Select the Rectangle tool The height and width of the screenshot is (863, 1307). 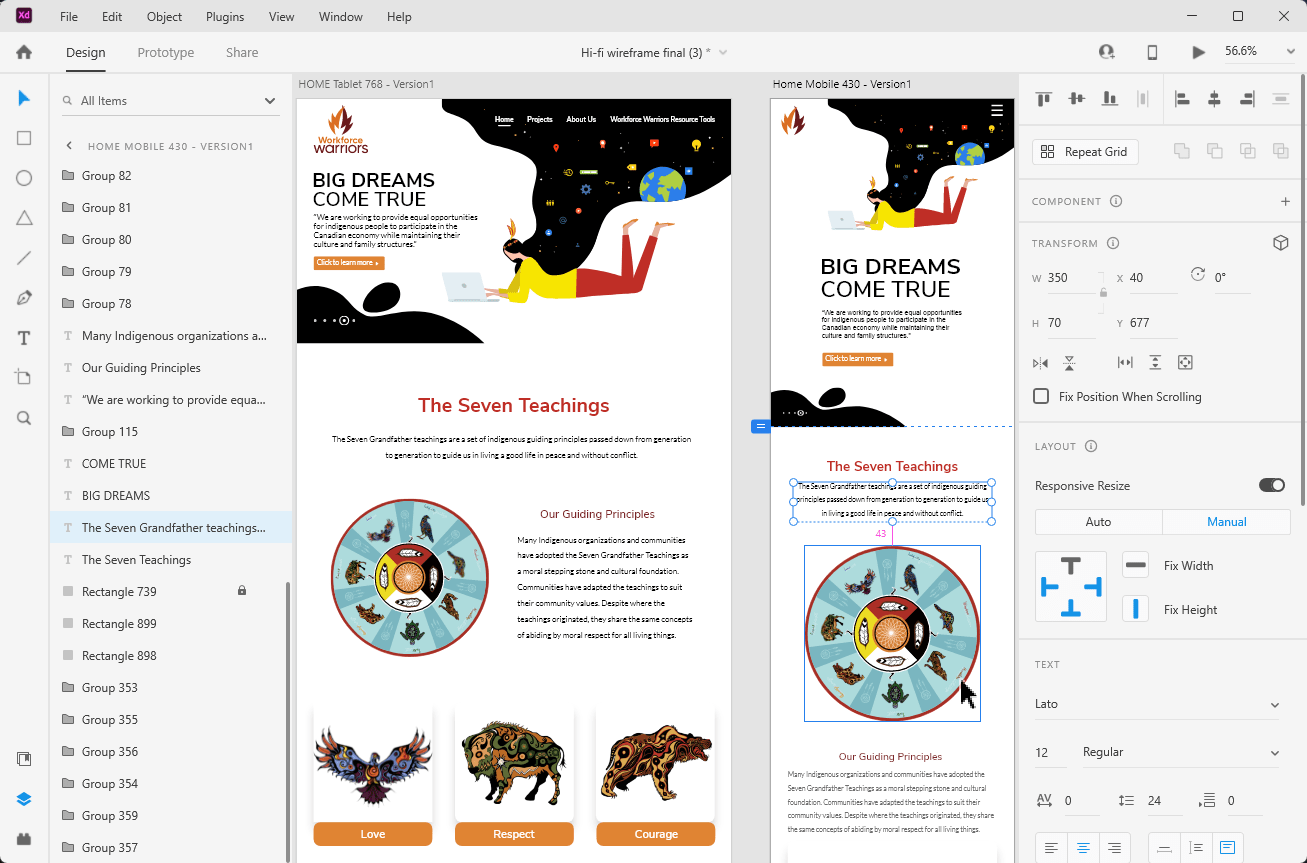click(x=23, y=138)
